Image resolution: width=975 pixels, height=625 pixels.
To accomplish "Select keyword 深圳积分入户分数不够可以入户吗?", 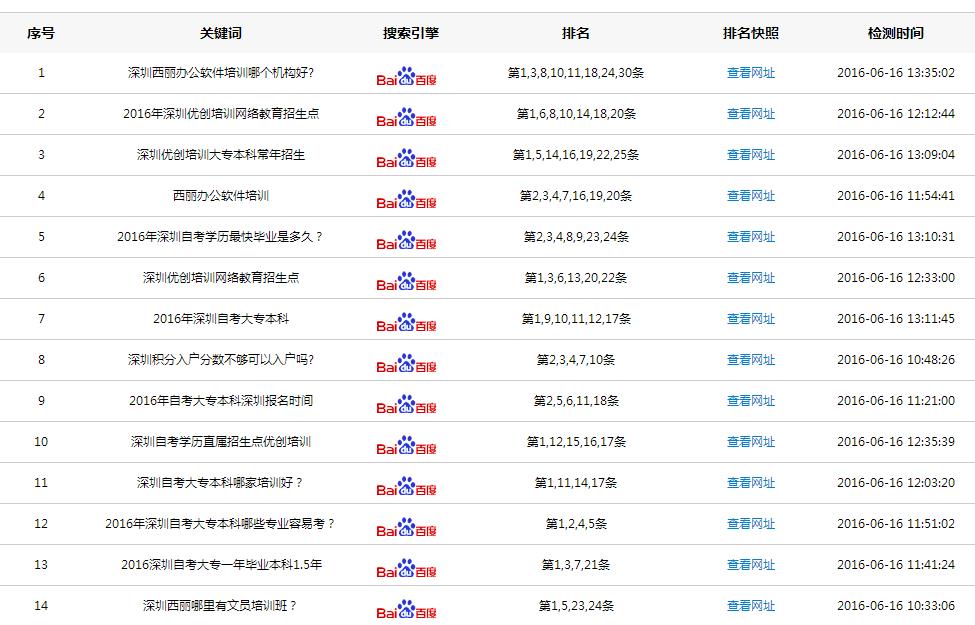I will (221, 360).
